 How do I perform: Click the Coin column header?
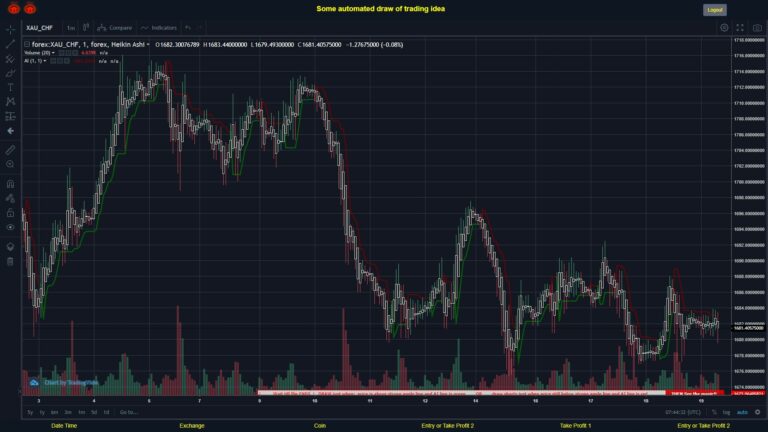pyautogui.click(x=320, y=426)
